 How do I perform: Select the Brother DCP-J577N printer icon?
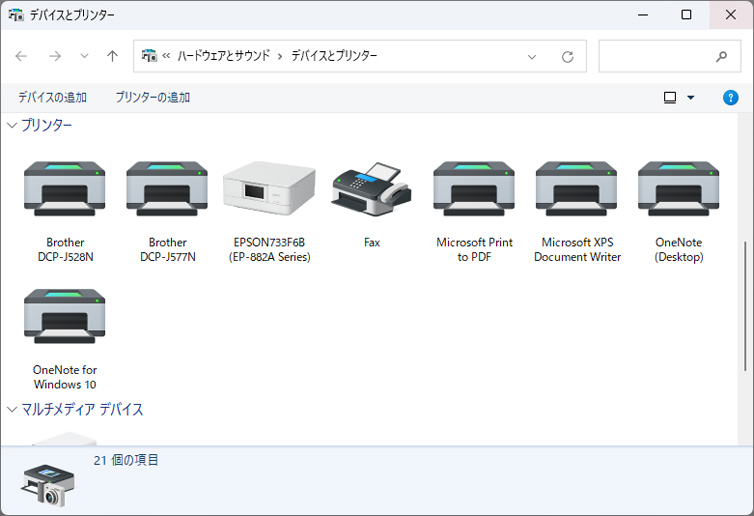click(x=167, y=188)
